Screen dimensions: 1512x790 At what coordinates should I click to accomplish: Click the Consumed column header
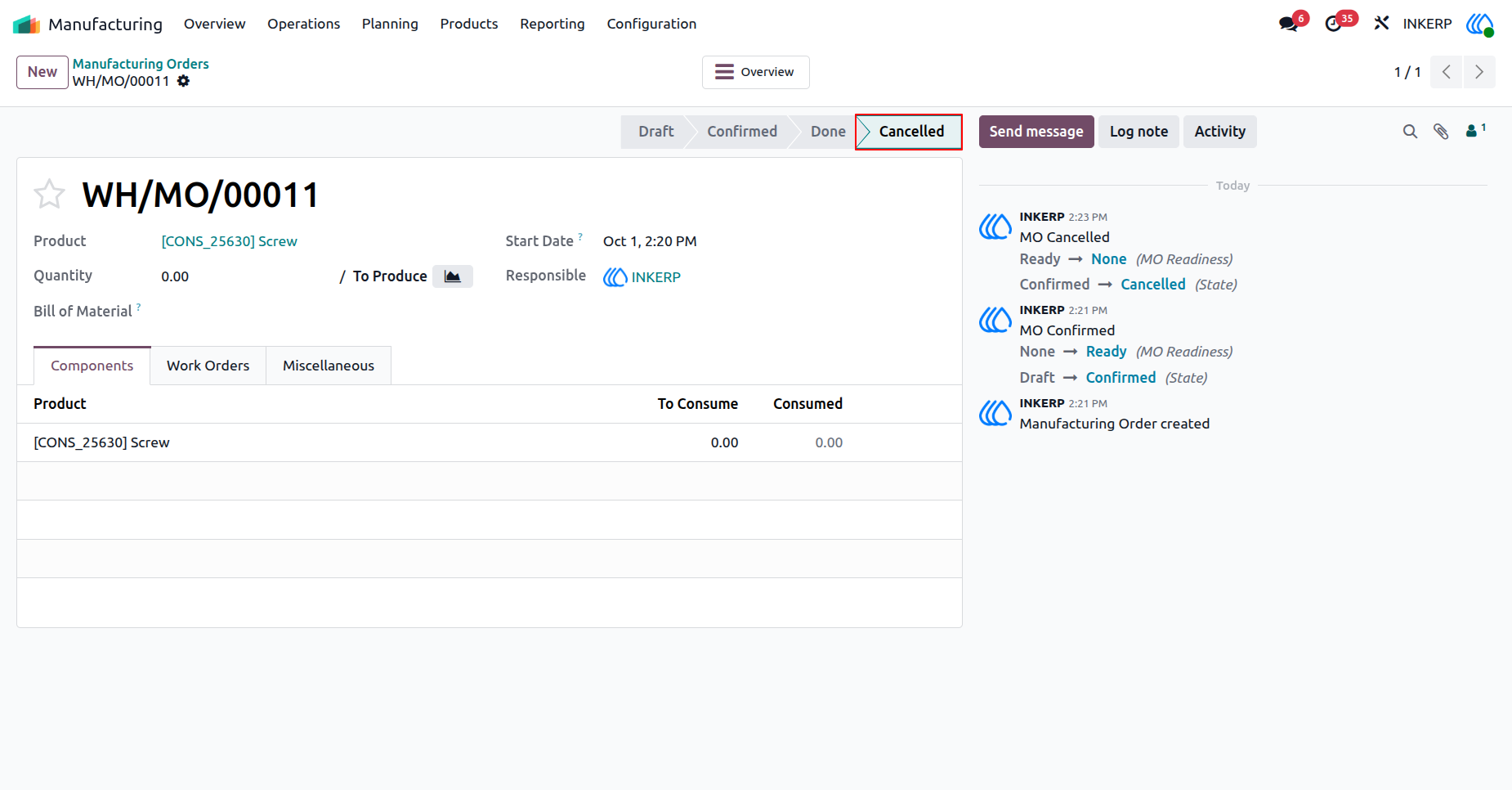807,404
